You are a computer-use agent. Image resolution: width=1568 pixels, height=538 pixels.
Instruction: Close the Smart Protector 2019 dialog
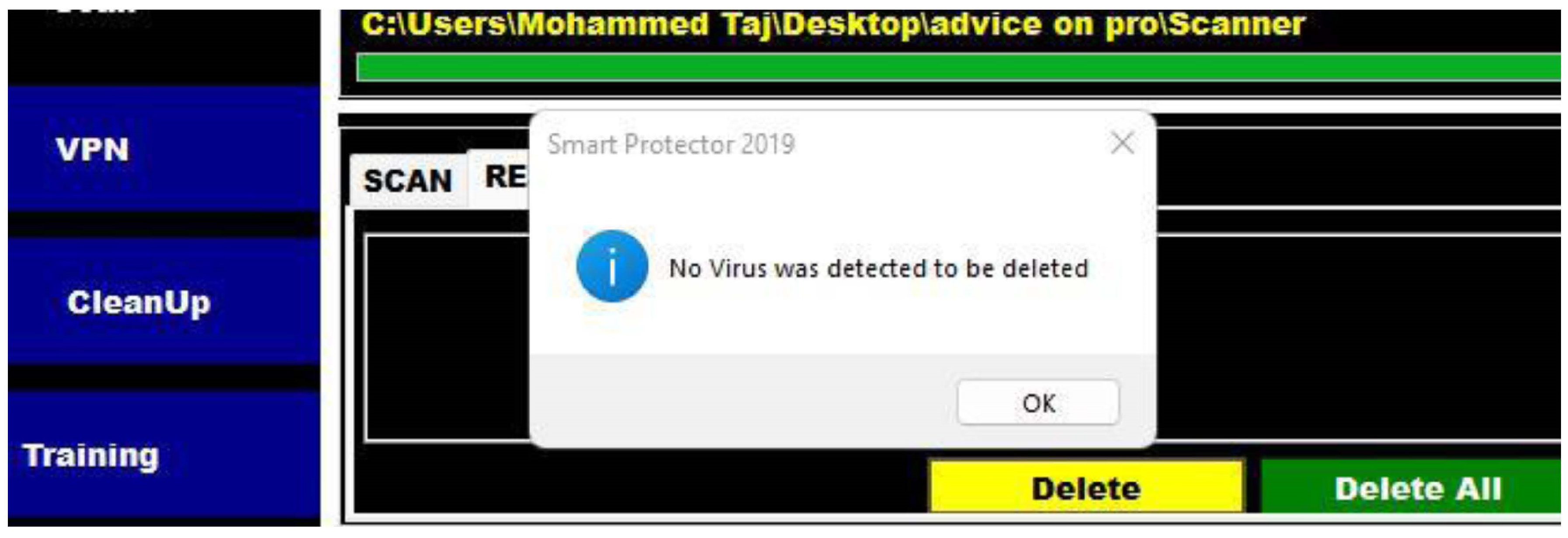coord(1122,143)
